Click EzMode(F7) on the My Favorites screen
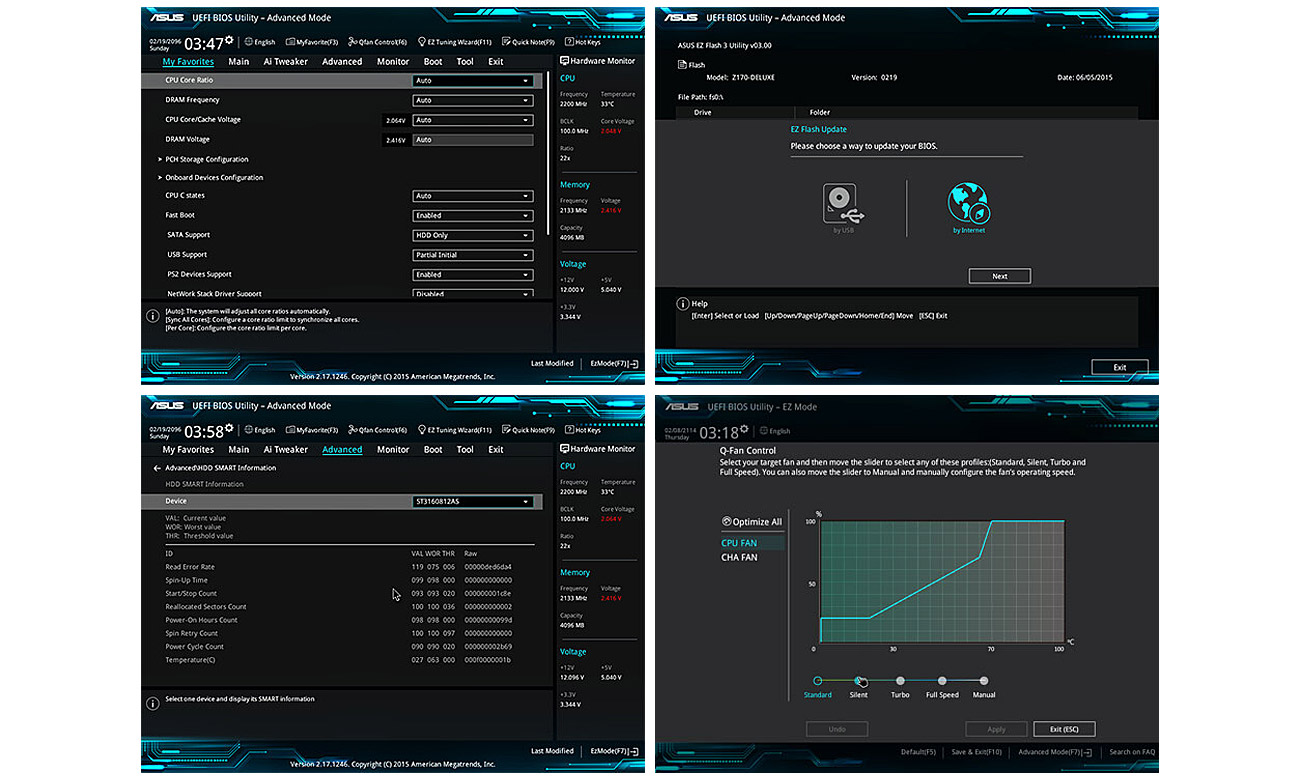Viewport: 1300px width, 780px height. pos(615,364)
